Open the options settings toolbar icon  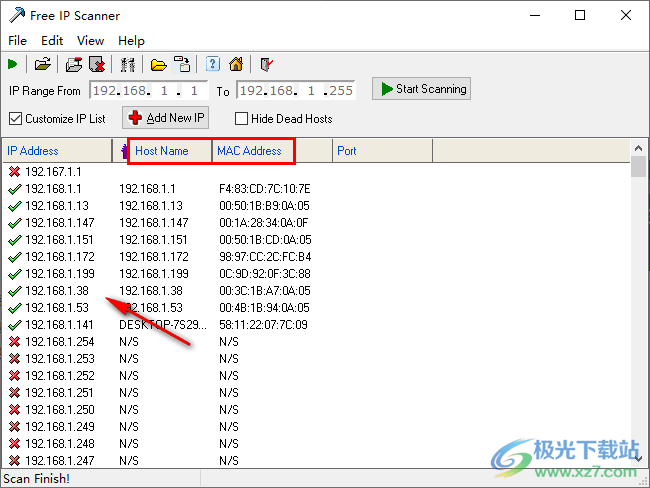pyautogui.click(x=127, y=64)
